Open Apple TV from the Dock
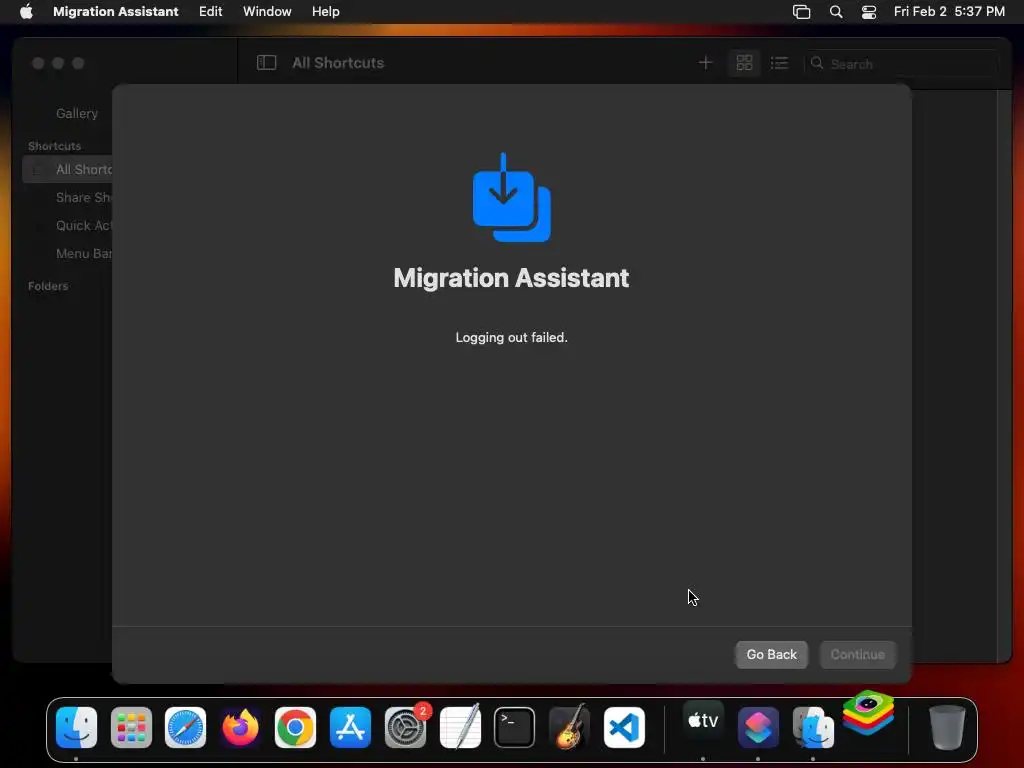 (703, 721)
